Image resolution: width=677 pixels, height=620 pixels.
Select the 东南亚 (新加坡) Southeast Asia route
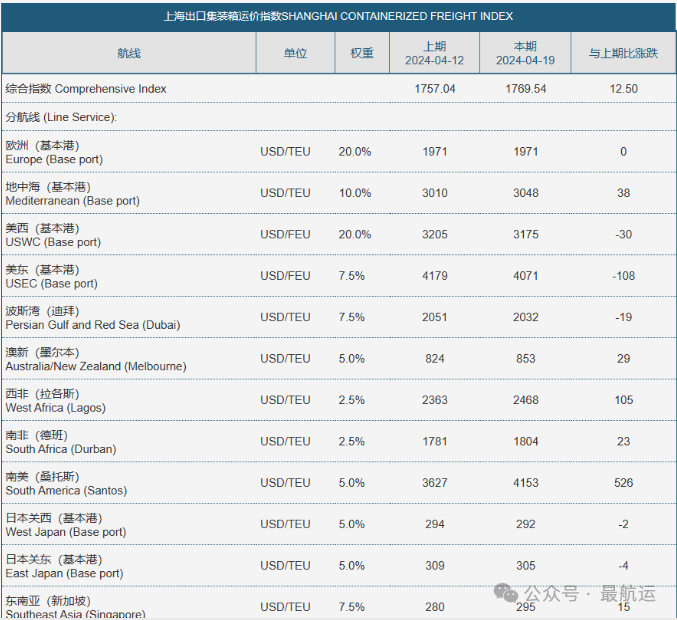tap(76, 607)
